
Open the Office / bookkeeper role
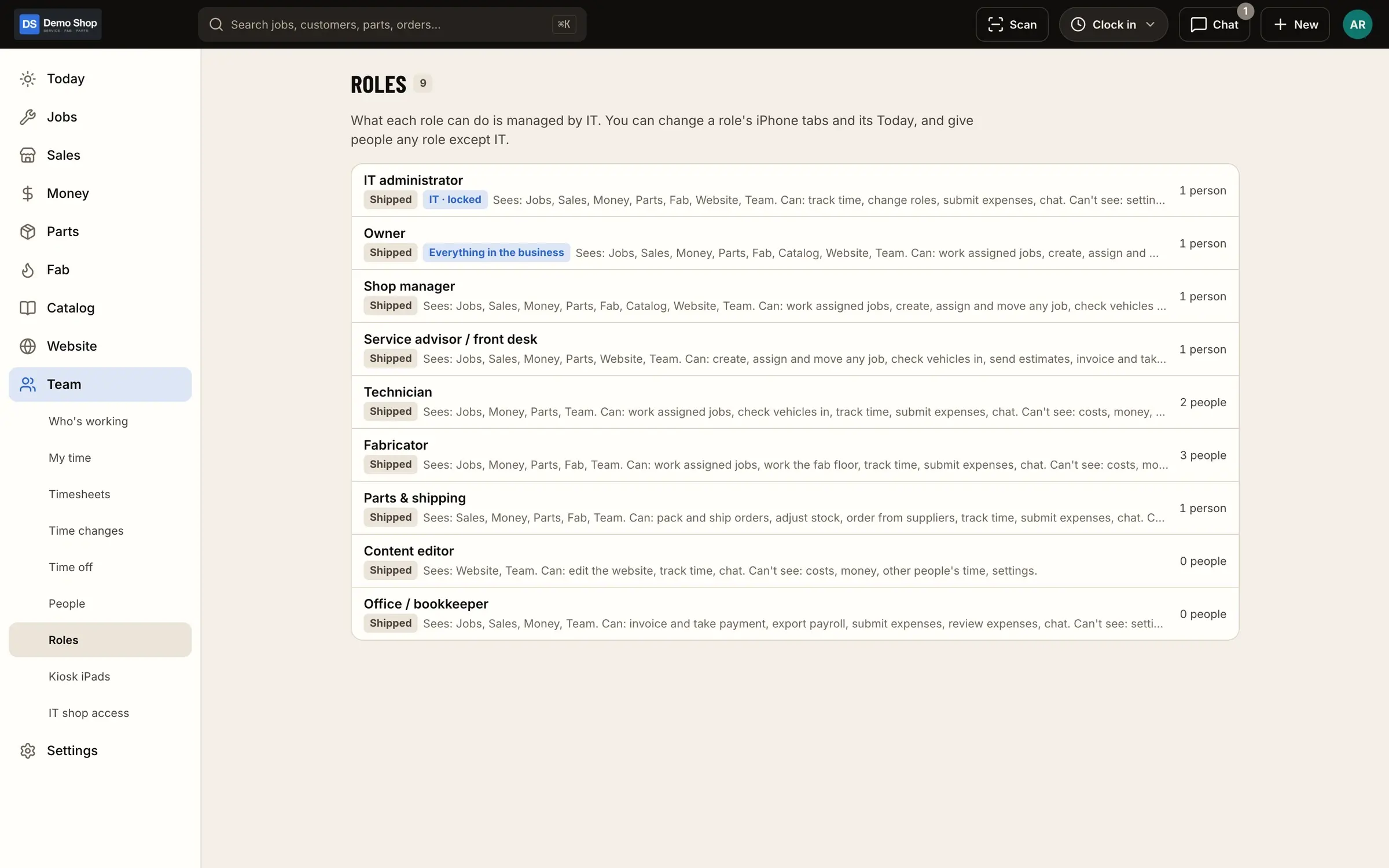(x=795, y=614)
